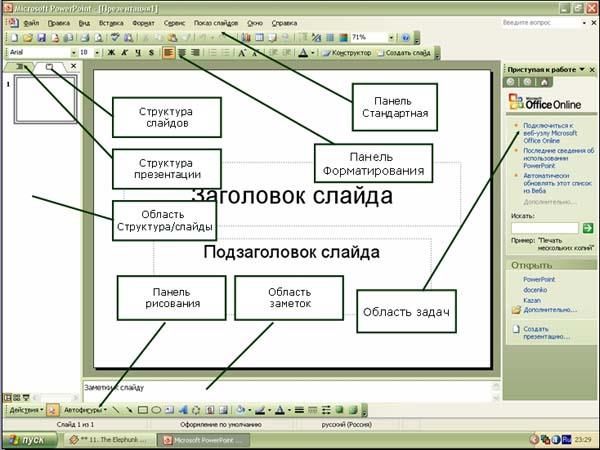Screen dimensions: 600x450
Task: Apply 3-D Style from the Drawing toolbar
Action: tap(352, 410)
